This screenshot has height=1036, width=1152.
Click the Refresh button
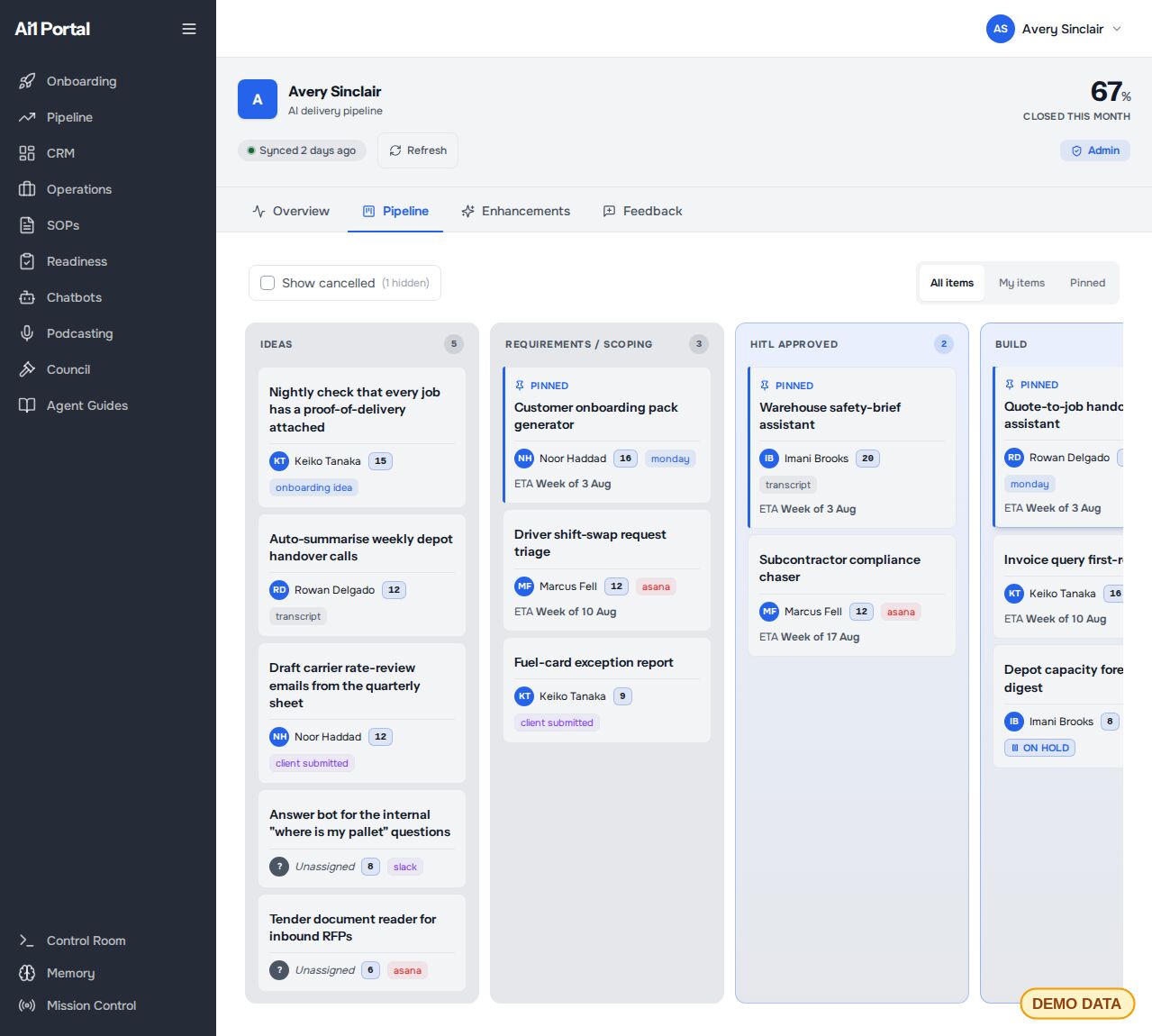(x=418, y=150)
